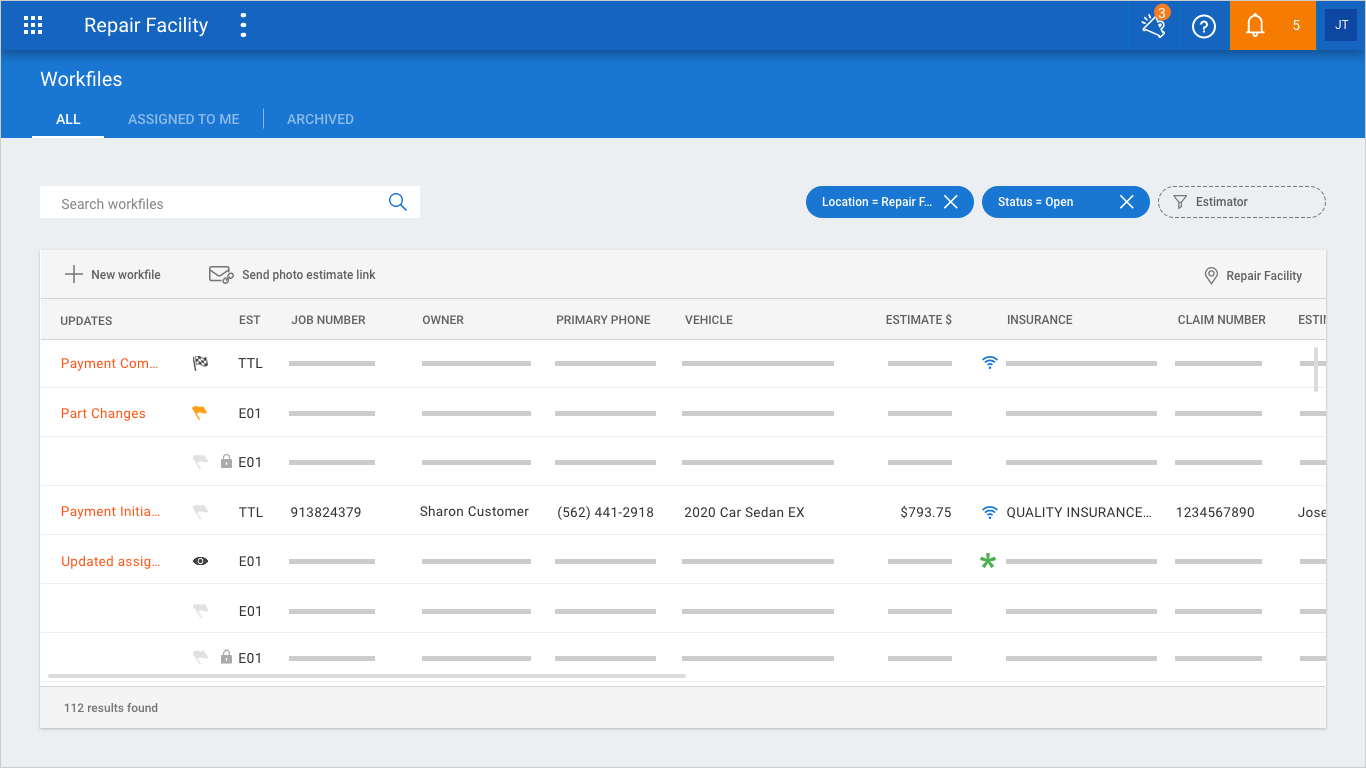Screen dimensions: 1366x768
Task: Toggle the eye icon on Updated assignment row
Action: (200, 562)
